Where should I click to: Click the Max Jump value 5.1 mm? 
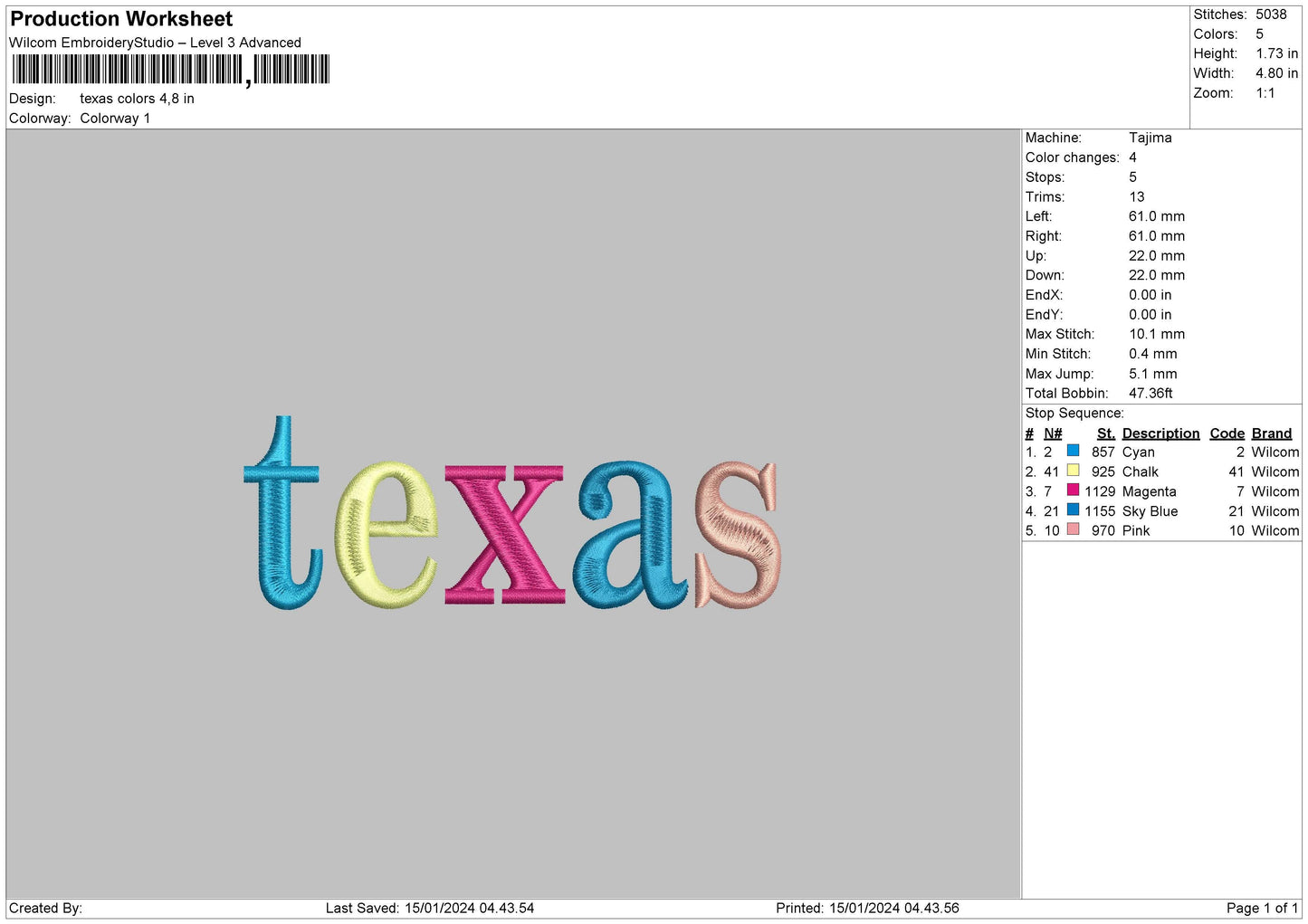pyautogui.click(x=1152, y=374)
